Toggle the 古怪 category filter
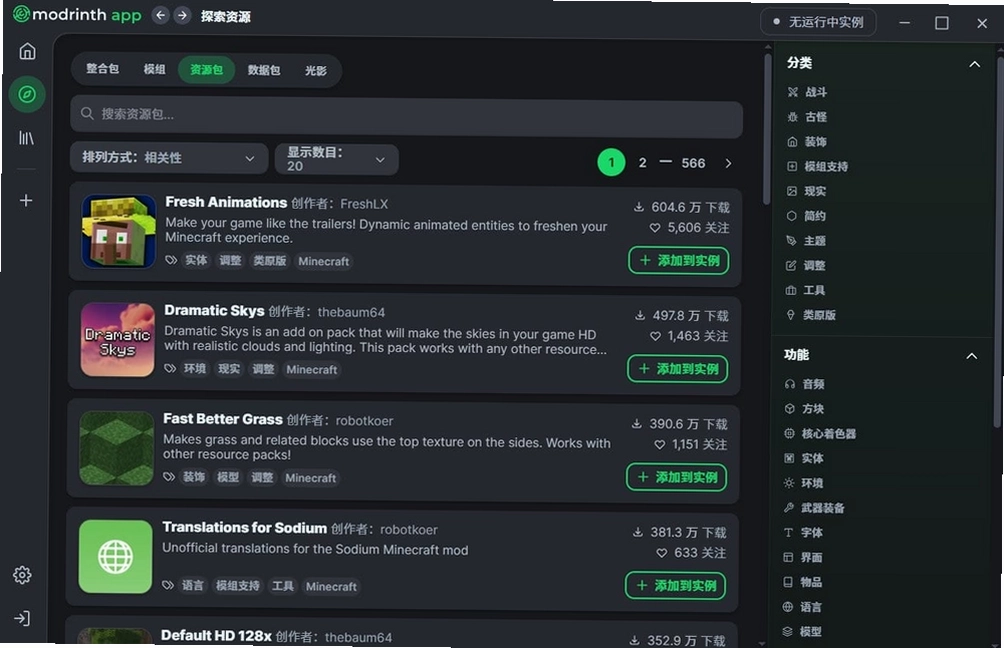This screenshot has height=648, width=1004. coord(807,117)
